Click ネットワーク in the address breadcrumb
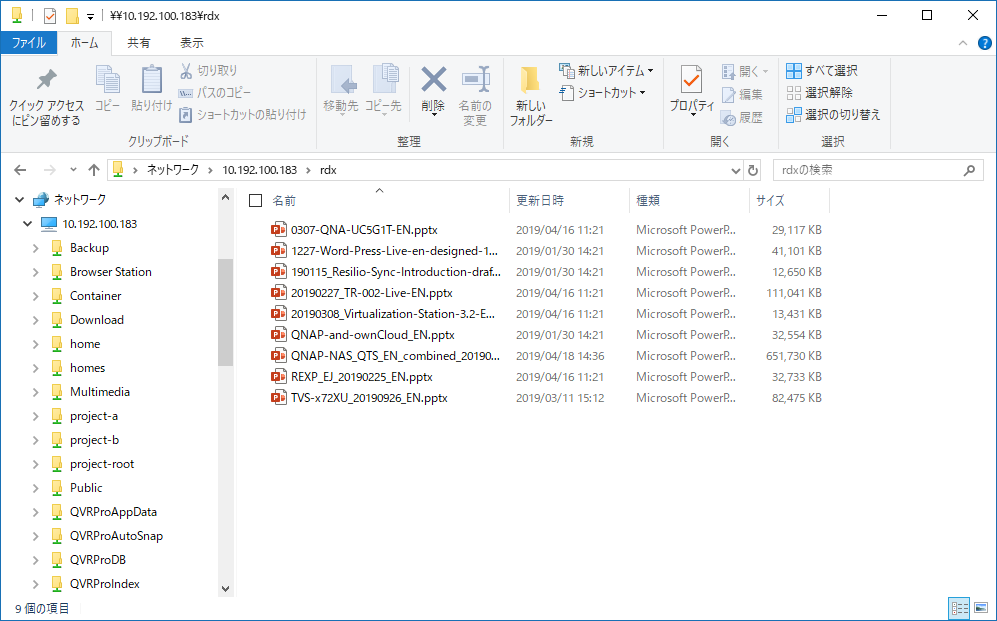 pos(175,170)
